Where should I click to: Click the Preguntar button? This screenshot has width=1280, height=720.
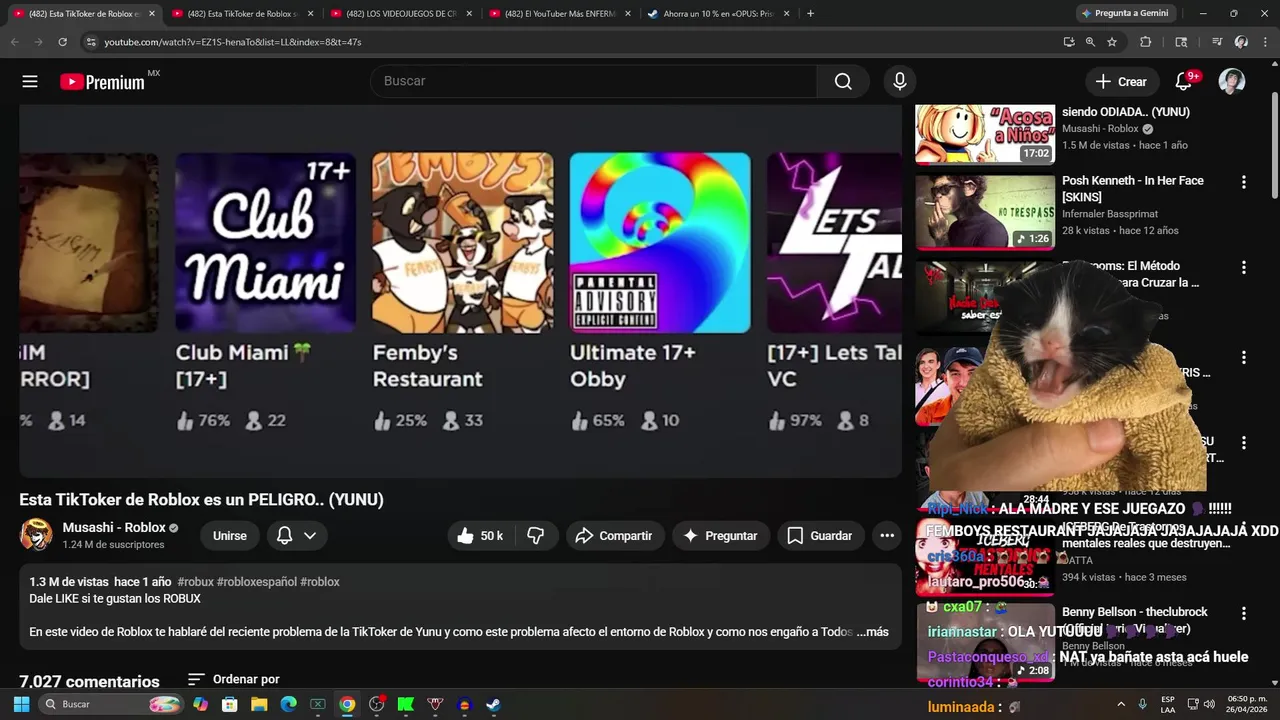tap(720, 536)
